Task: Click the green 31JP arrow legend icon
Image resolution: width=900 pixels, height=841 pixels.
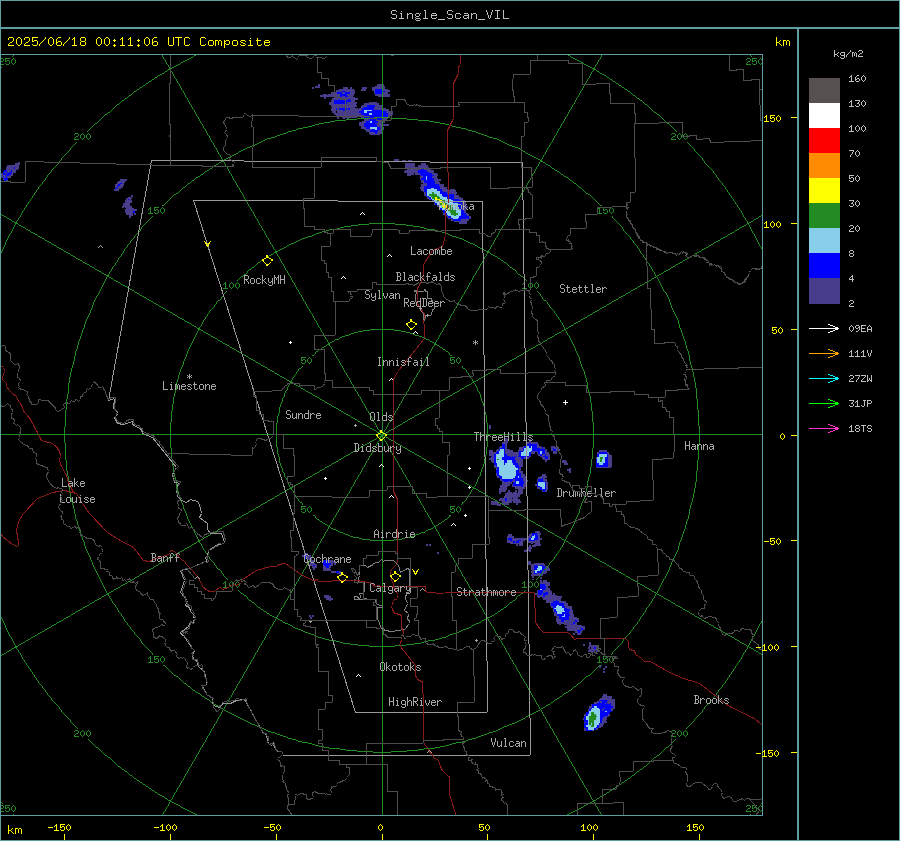Action: point(824,404)
